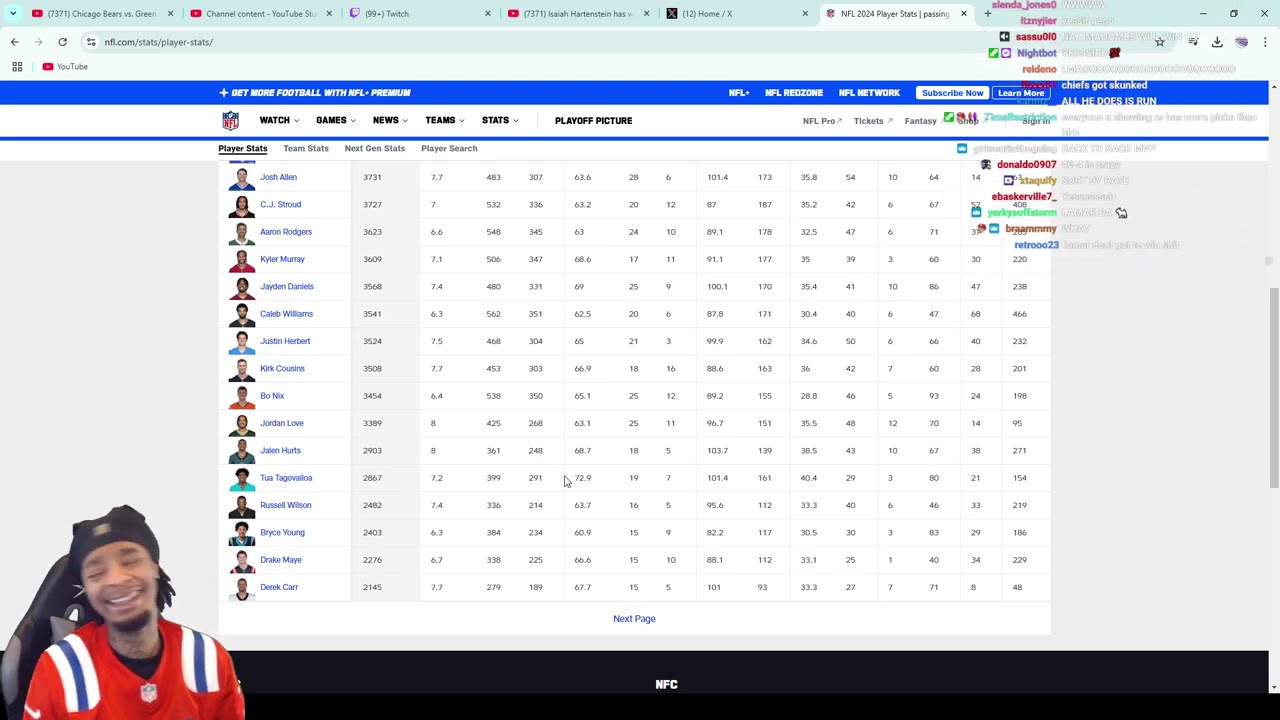This screenshot has height=720, width=1280.
Task: Select Derek Carr's 2145 passing yards value
Action: (372, 587)
